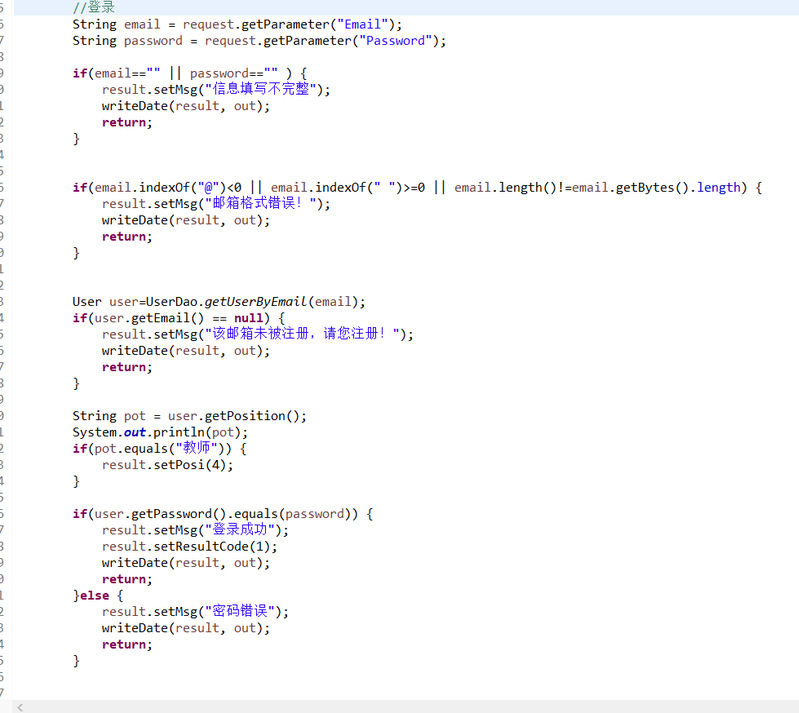The height and width of the screenshot is (713, 799).
Task: Click the blue length field after getBytes()
Action: (718, 187)
